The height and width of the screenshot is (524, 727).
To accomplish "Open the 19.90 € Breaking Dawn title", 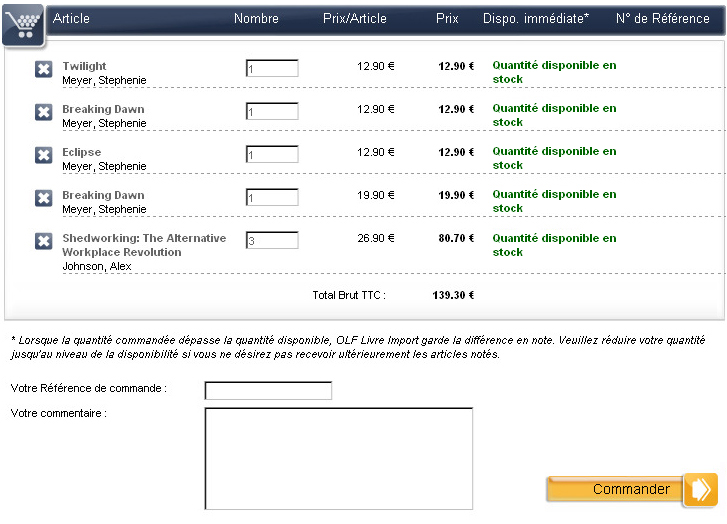I will [103, 195].
